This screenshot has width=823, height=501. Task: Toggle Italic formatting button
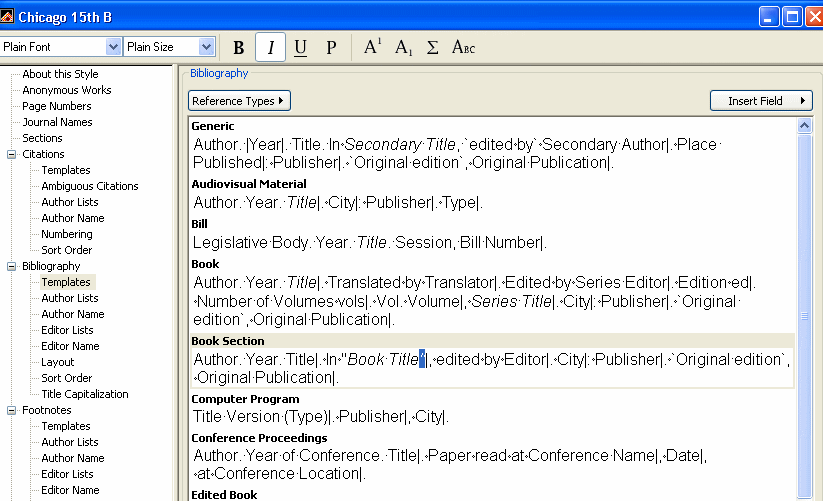point(270,47)
